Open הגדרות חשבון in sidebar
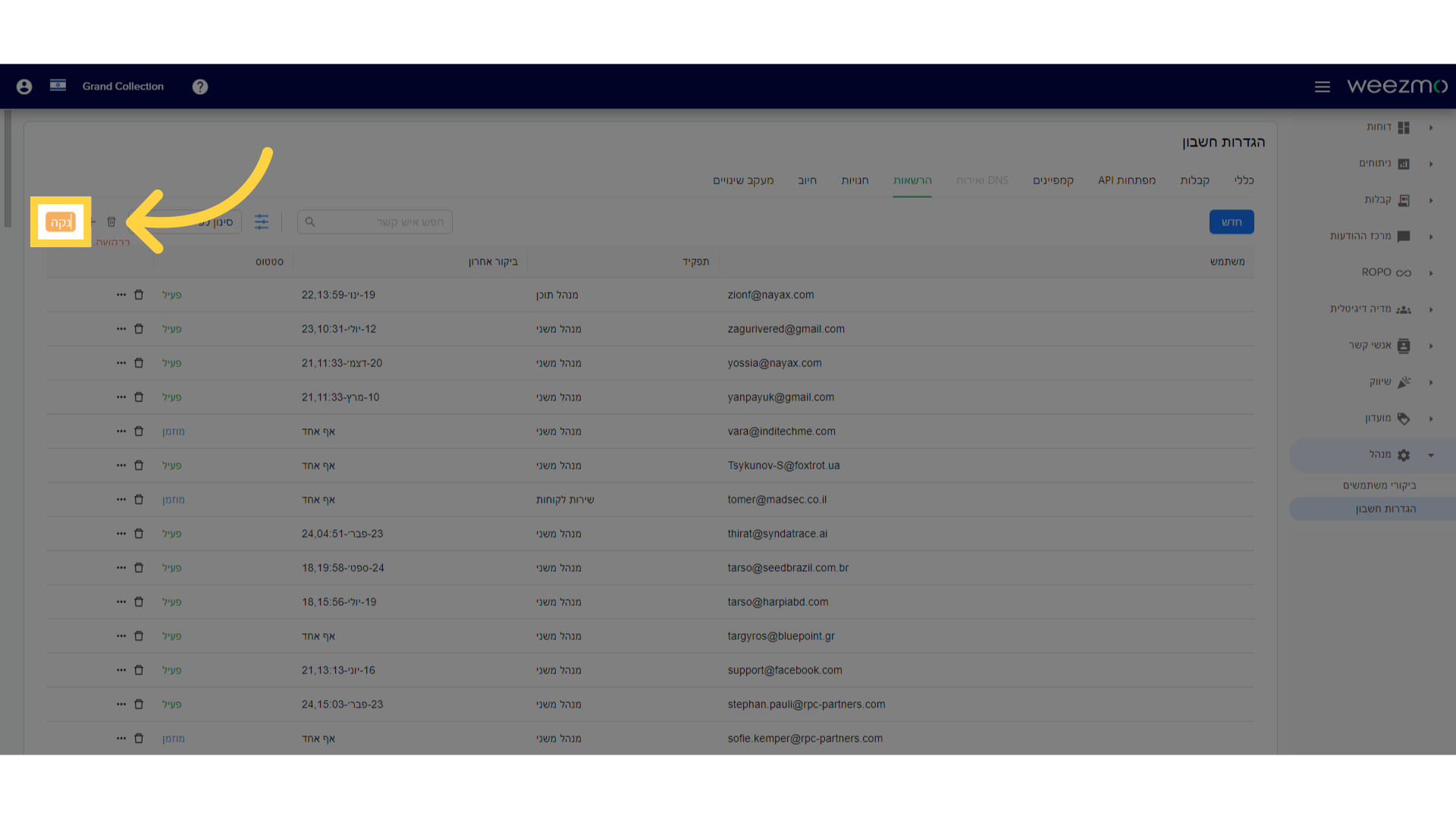Image resolution: width=1456 pixels, height=819 pixels. pyautogui.click(x=1385, y=509)
